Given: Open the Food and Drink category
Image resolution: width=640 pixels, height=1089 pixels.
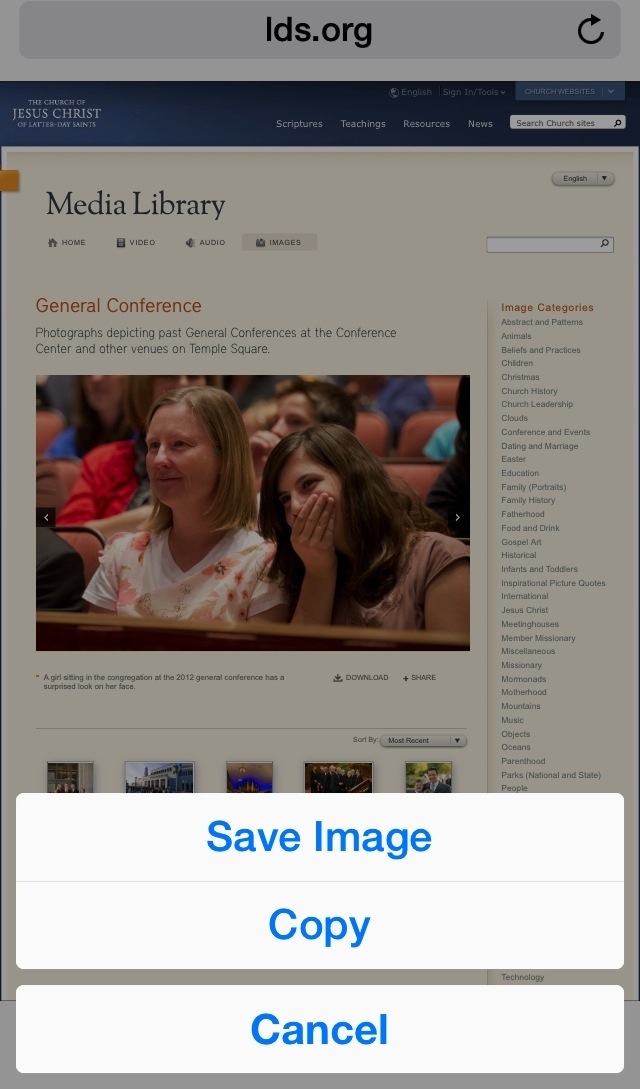Looking at the screenshot, I should pyautogui.click(x=530, y=528).
